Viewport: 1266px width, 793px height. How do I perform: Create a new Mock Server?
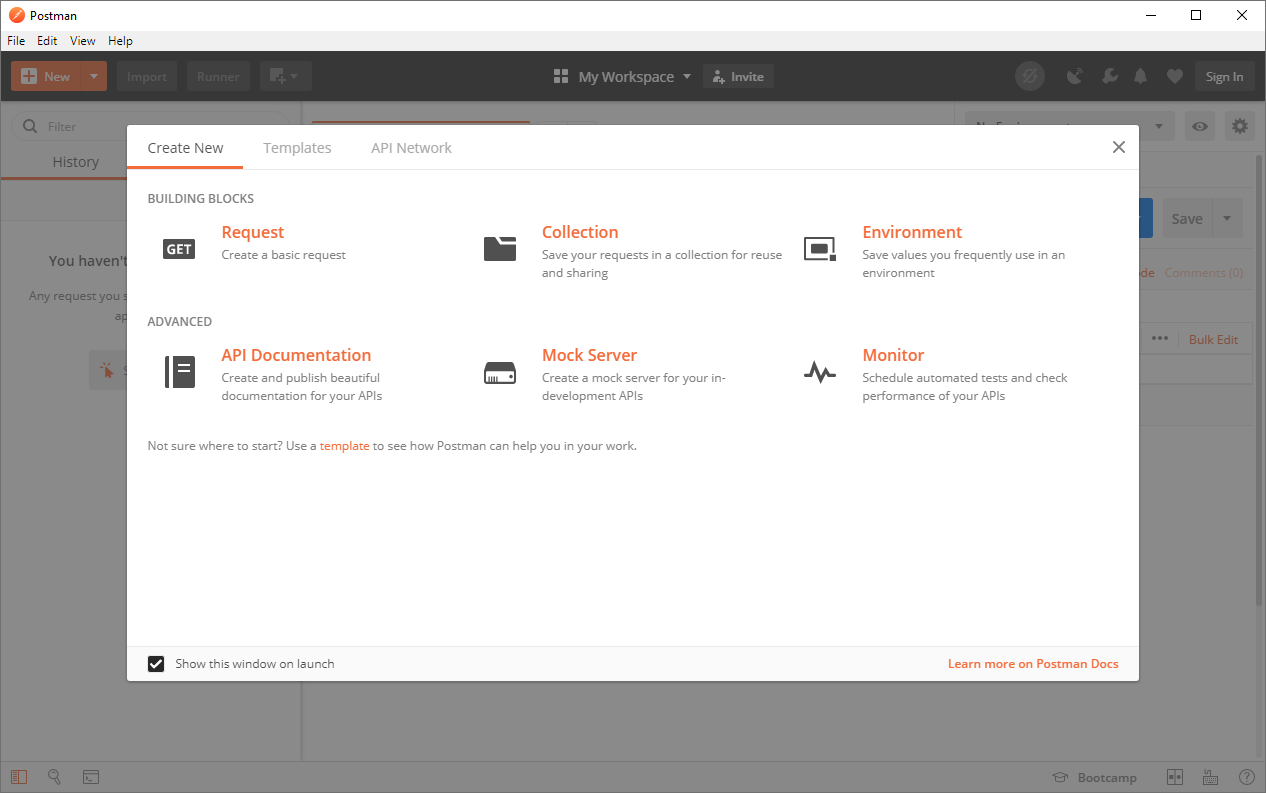click(x=589, y=354)
